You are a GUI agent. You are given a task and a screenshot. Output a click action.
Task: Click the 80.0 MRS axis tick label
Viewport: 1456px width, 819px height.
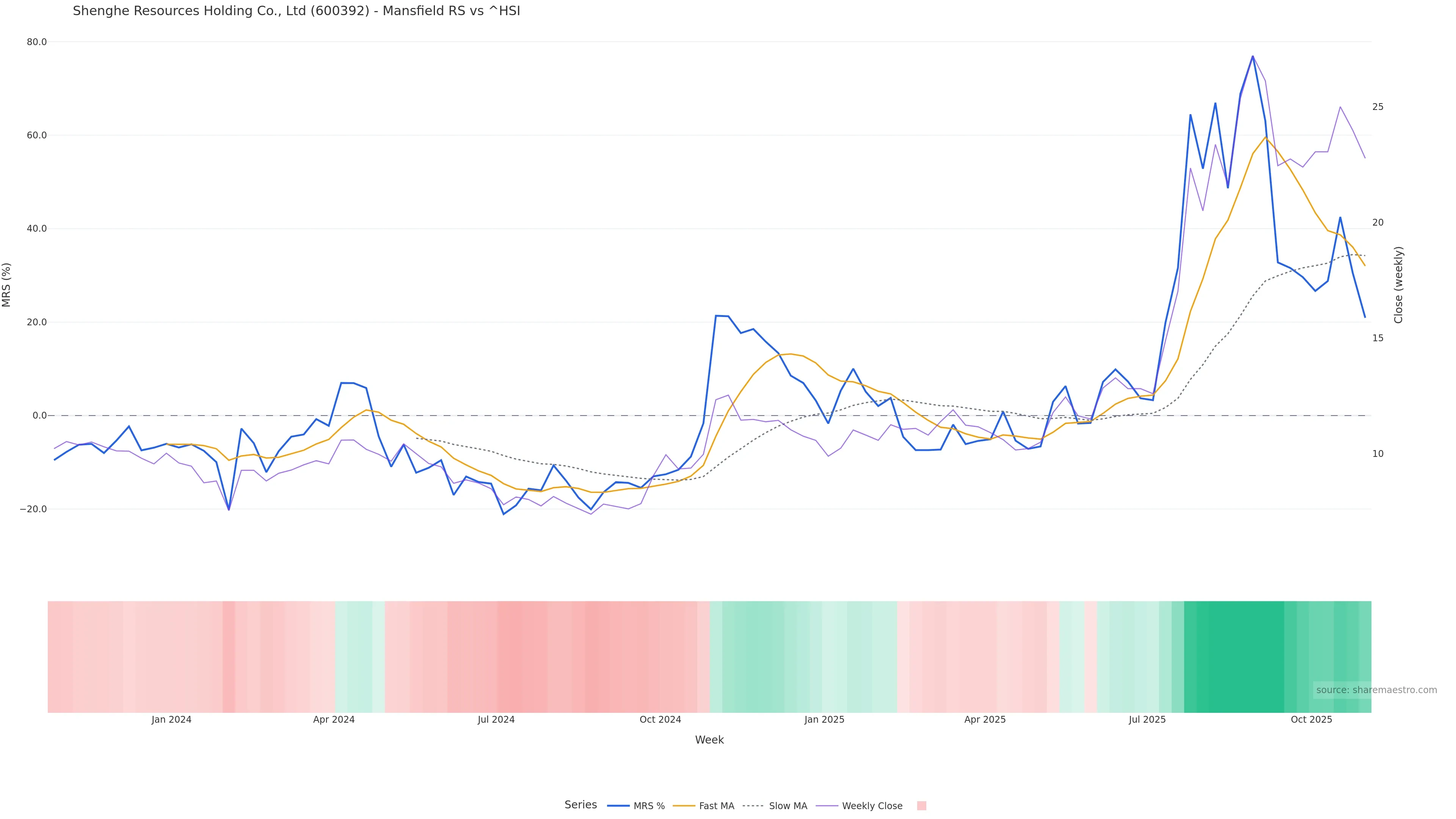pos(37,42)
